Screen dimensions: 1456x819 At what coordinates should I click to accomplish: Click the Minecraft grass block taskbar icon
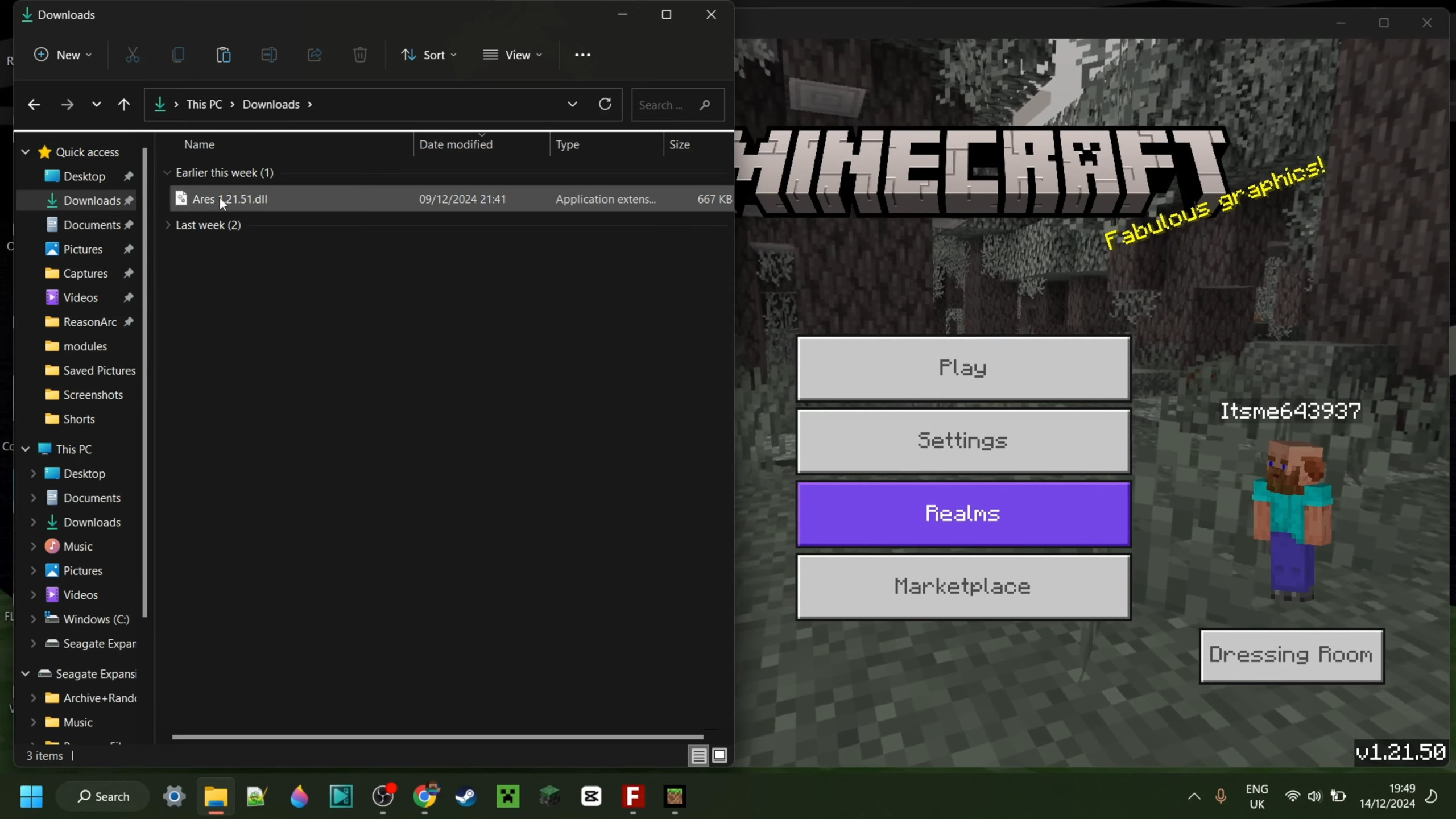pos(675,796)
